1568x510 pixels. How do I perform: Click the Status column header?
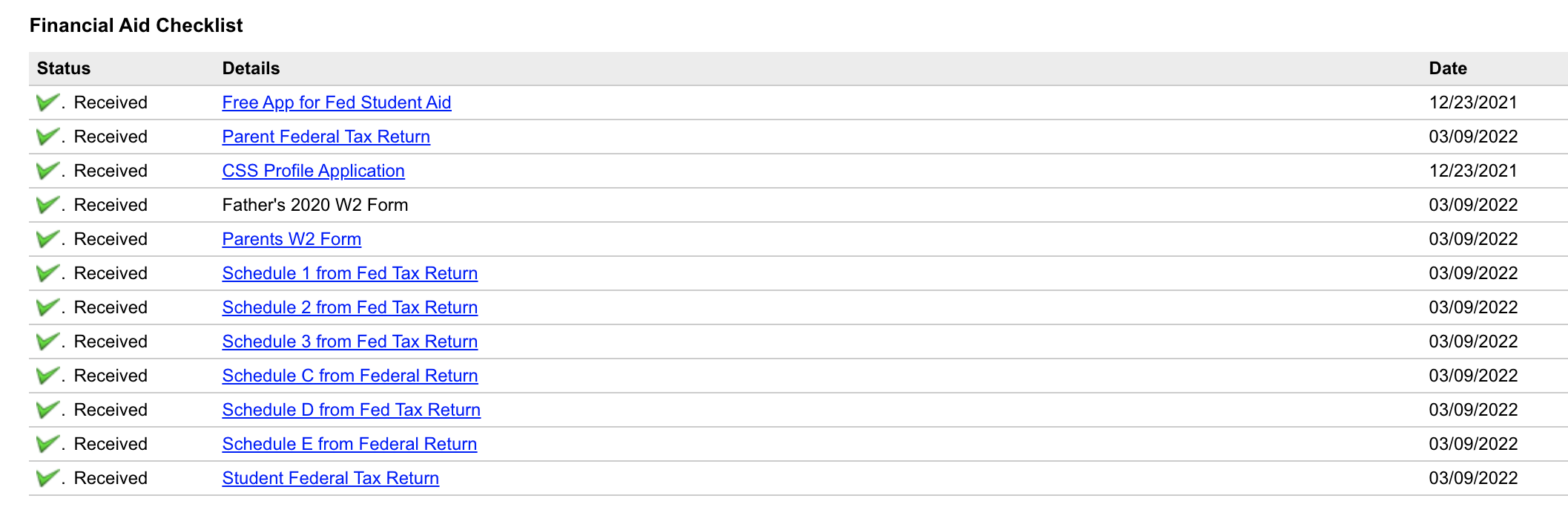point(64,68)
